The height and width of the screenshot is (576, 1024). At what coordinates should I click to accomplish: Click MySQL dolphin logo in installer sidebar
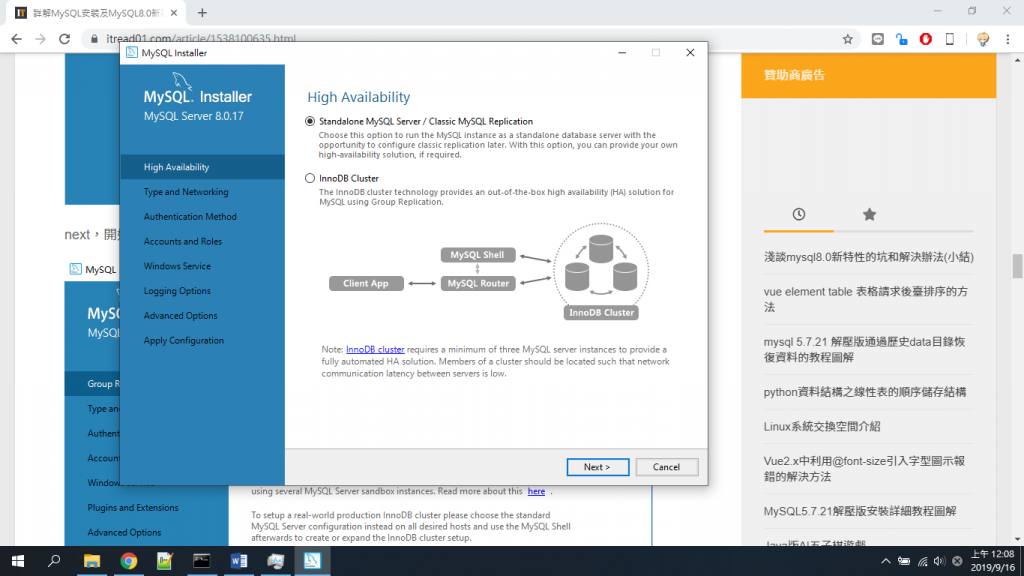click(x=182, y=82)
